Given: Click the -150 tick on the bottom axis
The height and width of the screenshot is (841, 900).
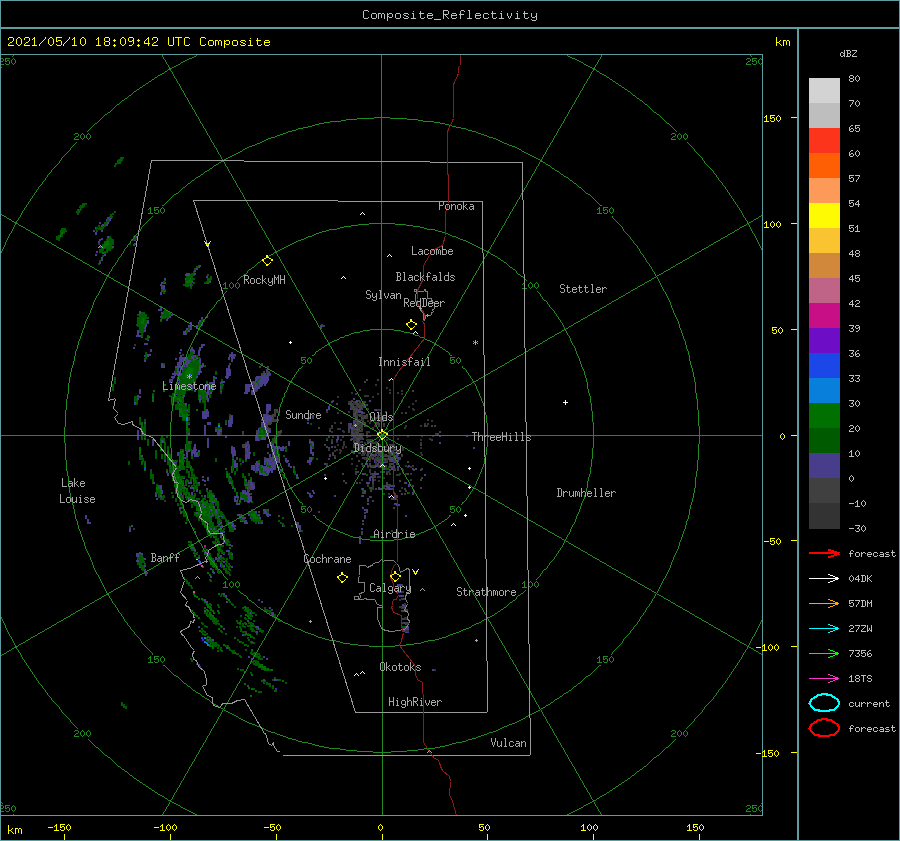Looking at the screenshot, I should click(59, 827).
